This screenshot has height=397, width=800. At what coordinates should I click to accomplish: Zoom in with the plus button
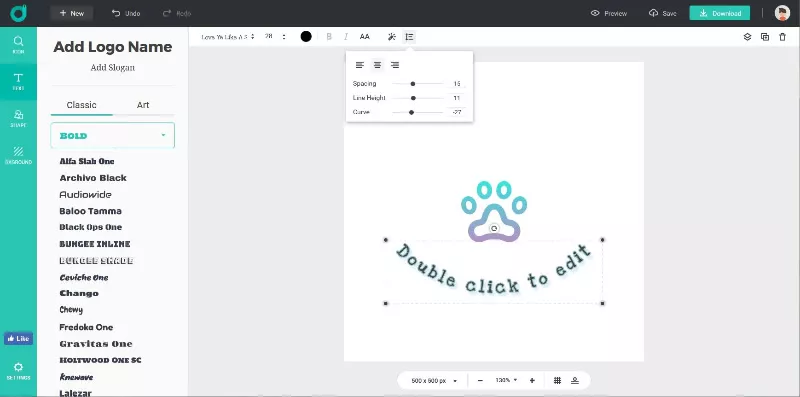coord(532,381)
